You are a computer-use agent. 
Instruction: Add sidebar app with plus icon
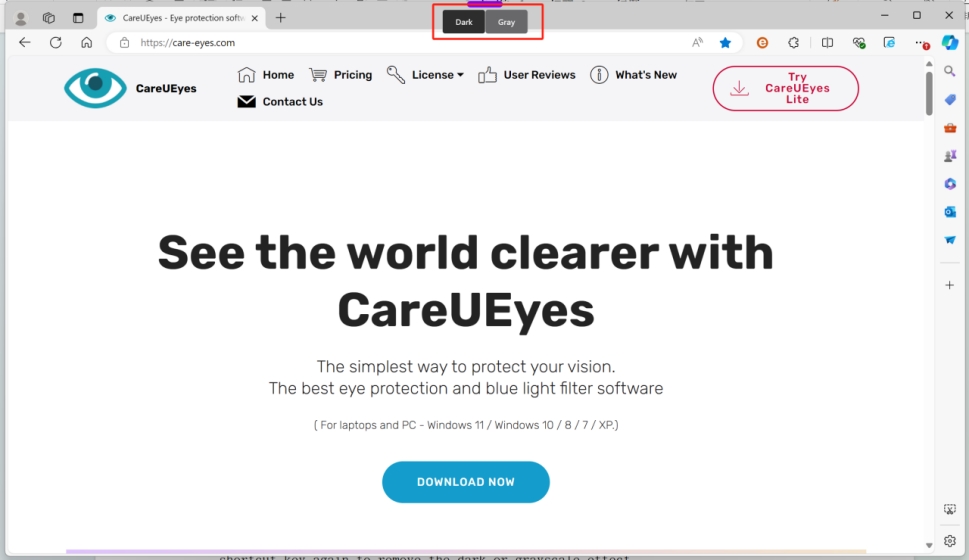point(950,285)
